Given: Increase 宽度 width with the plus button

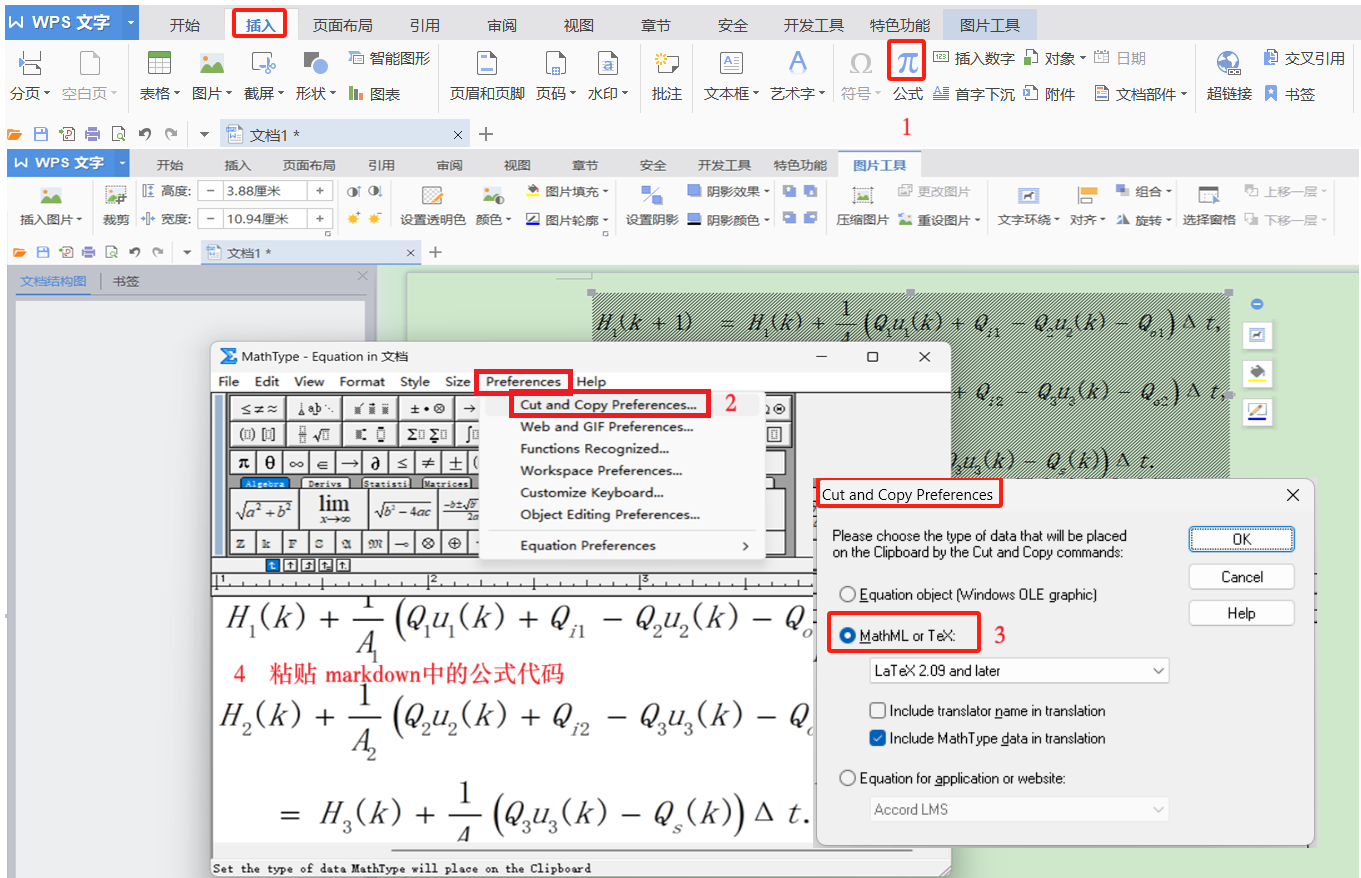Looking at the screenshot, I should [x=320, y=219].
